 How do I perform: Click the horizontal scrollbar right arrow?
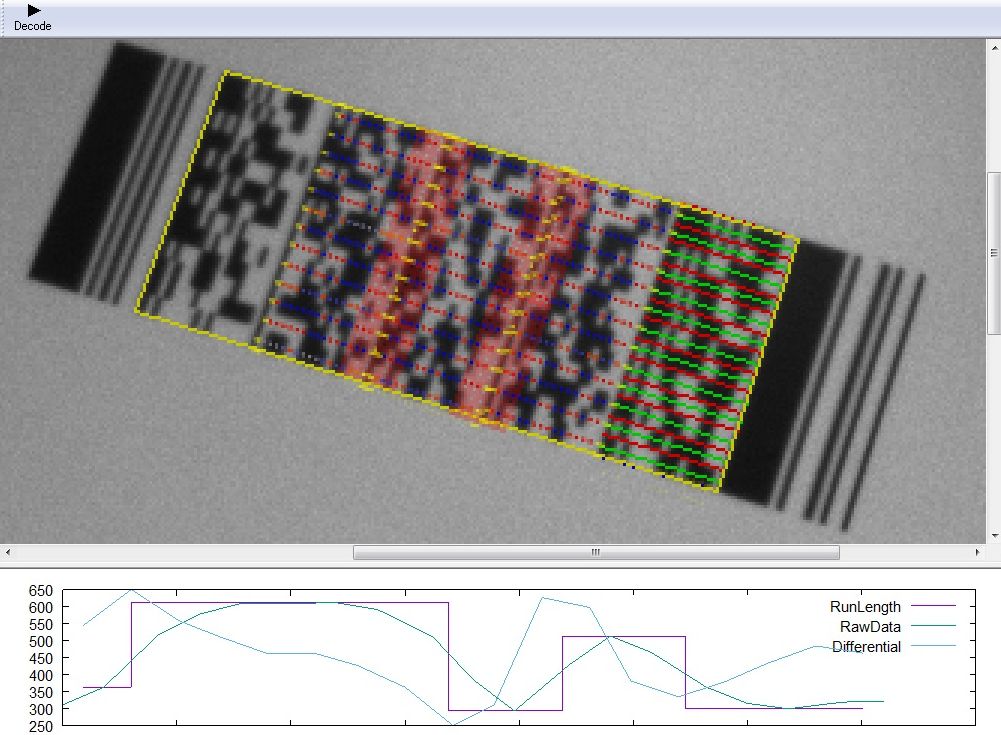coord(978,552)
